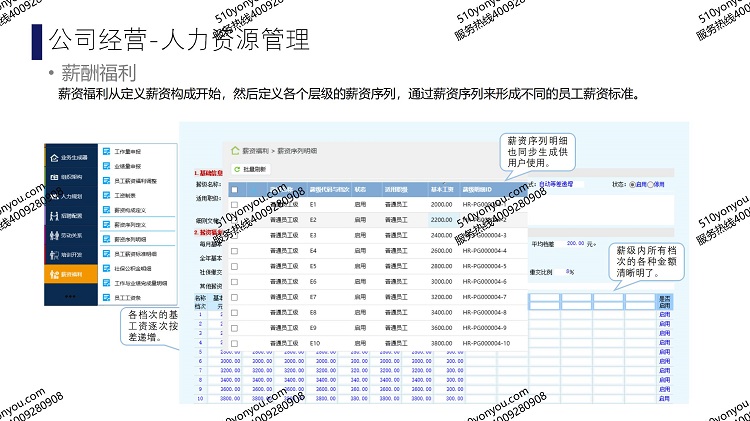
Task: Expand the three-dots more item in the sidebar
Action: coord(70,297)
